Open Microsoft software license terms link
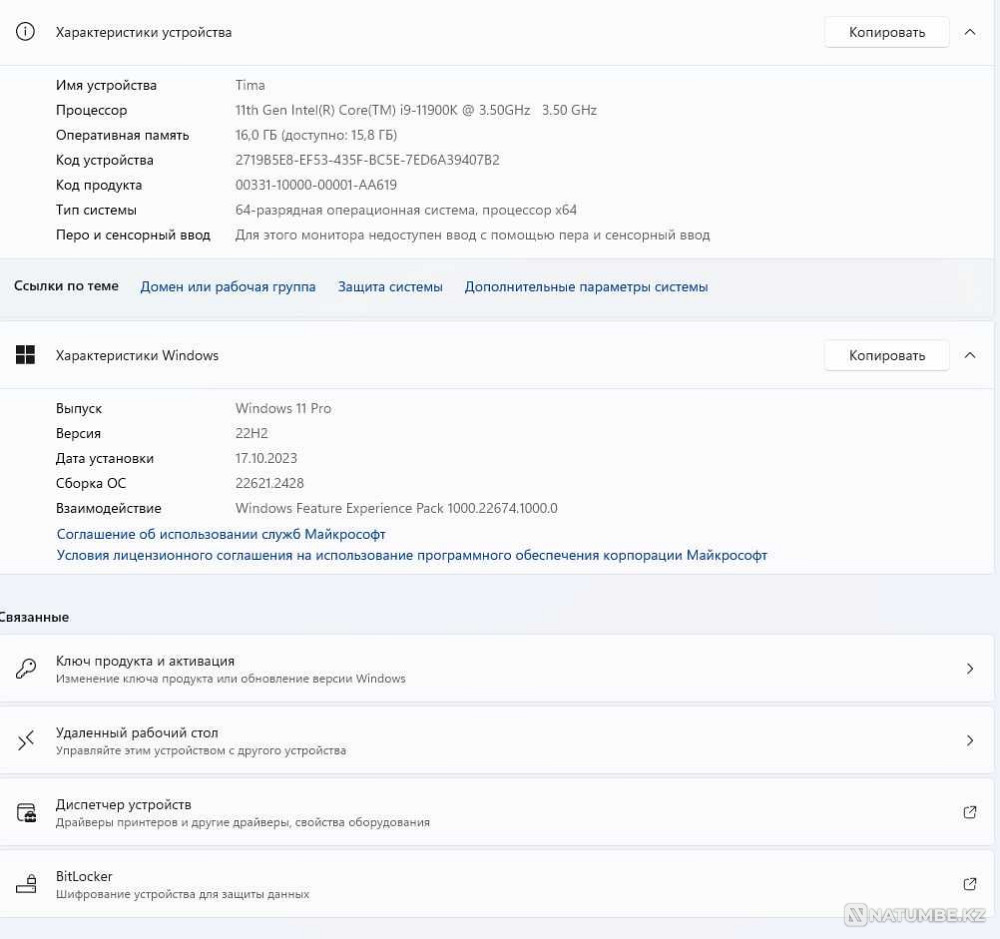Image resolution: width=1000 pixels, height=939 pixels. (412, 555)
